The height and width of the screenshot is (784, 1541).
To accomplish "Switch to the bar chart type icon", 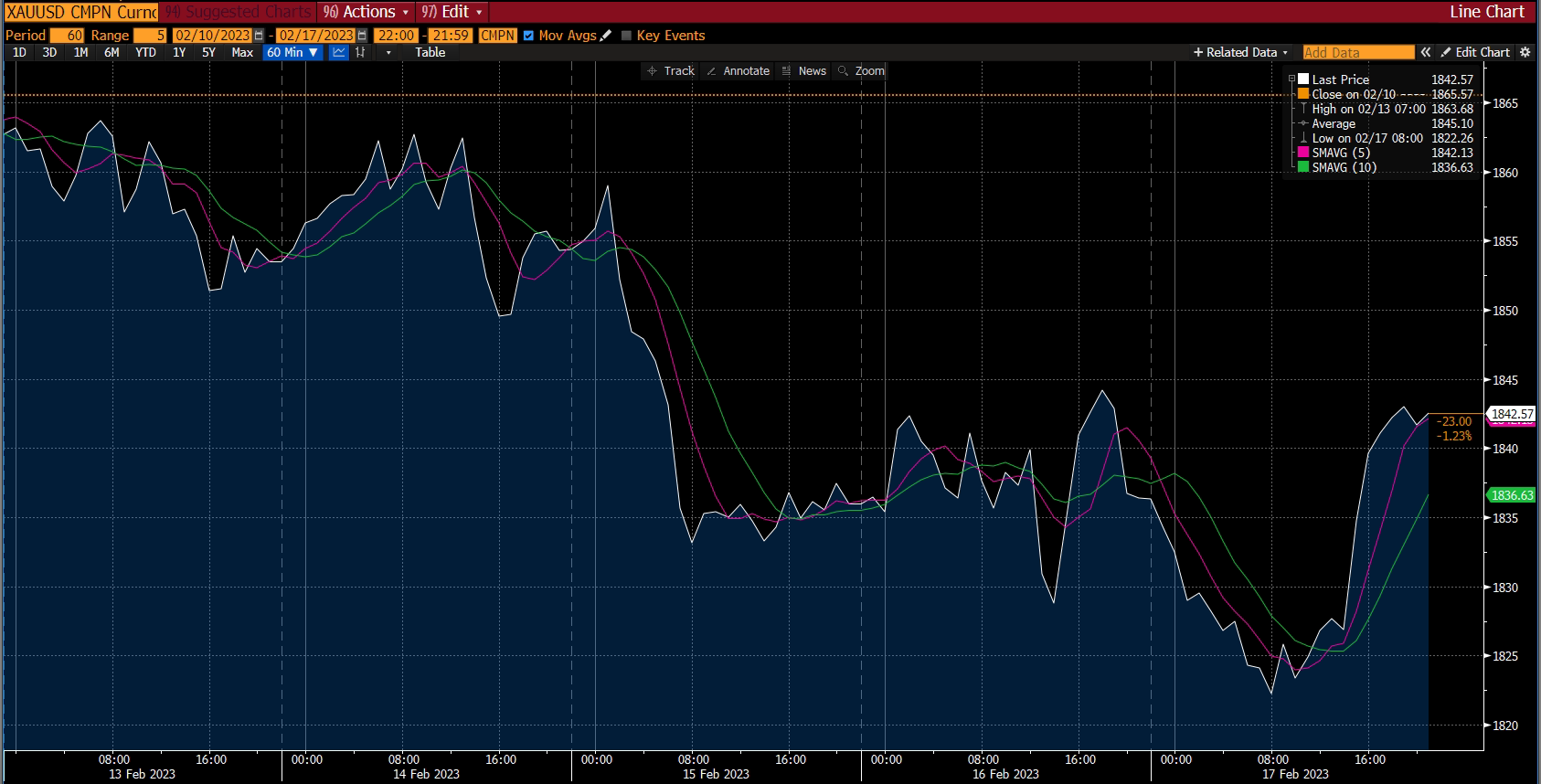I will tap(360, 52).
